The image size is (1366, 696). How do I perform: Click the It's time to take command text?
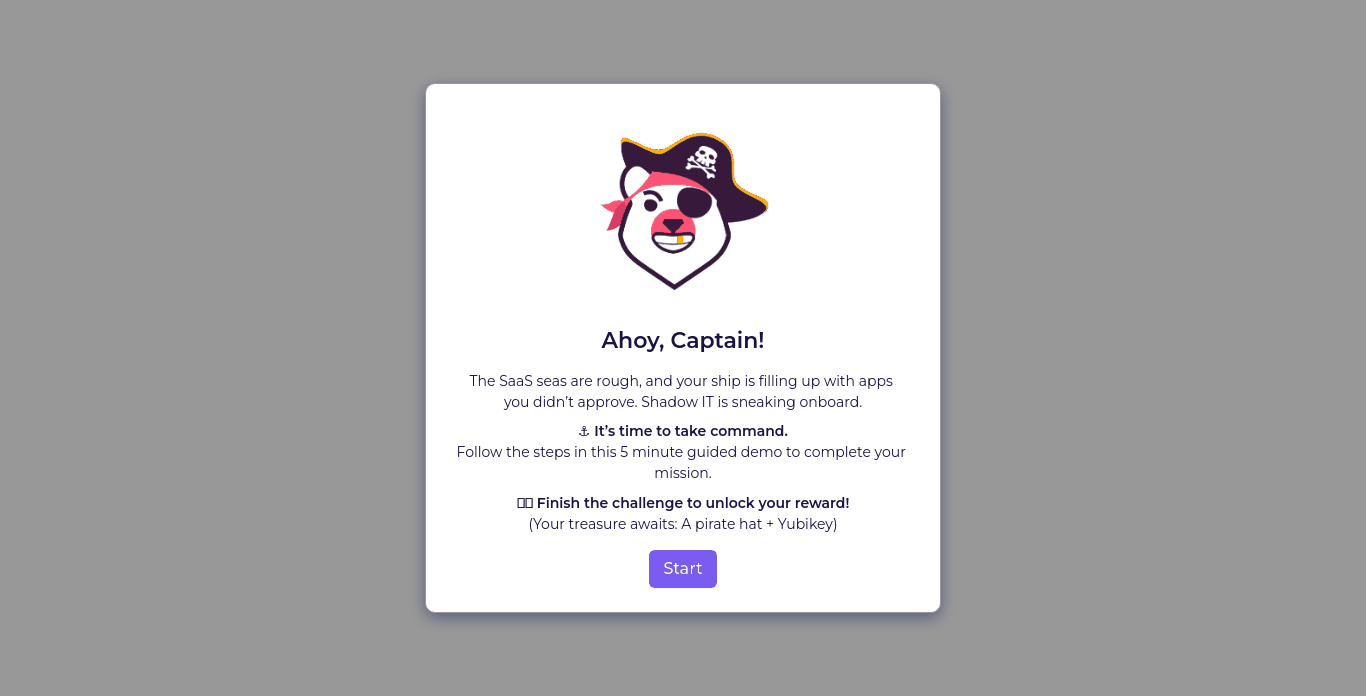pyautogui.click(x=691, y=431)
